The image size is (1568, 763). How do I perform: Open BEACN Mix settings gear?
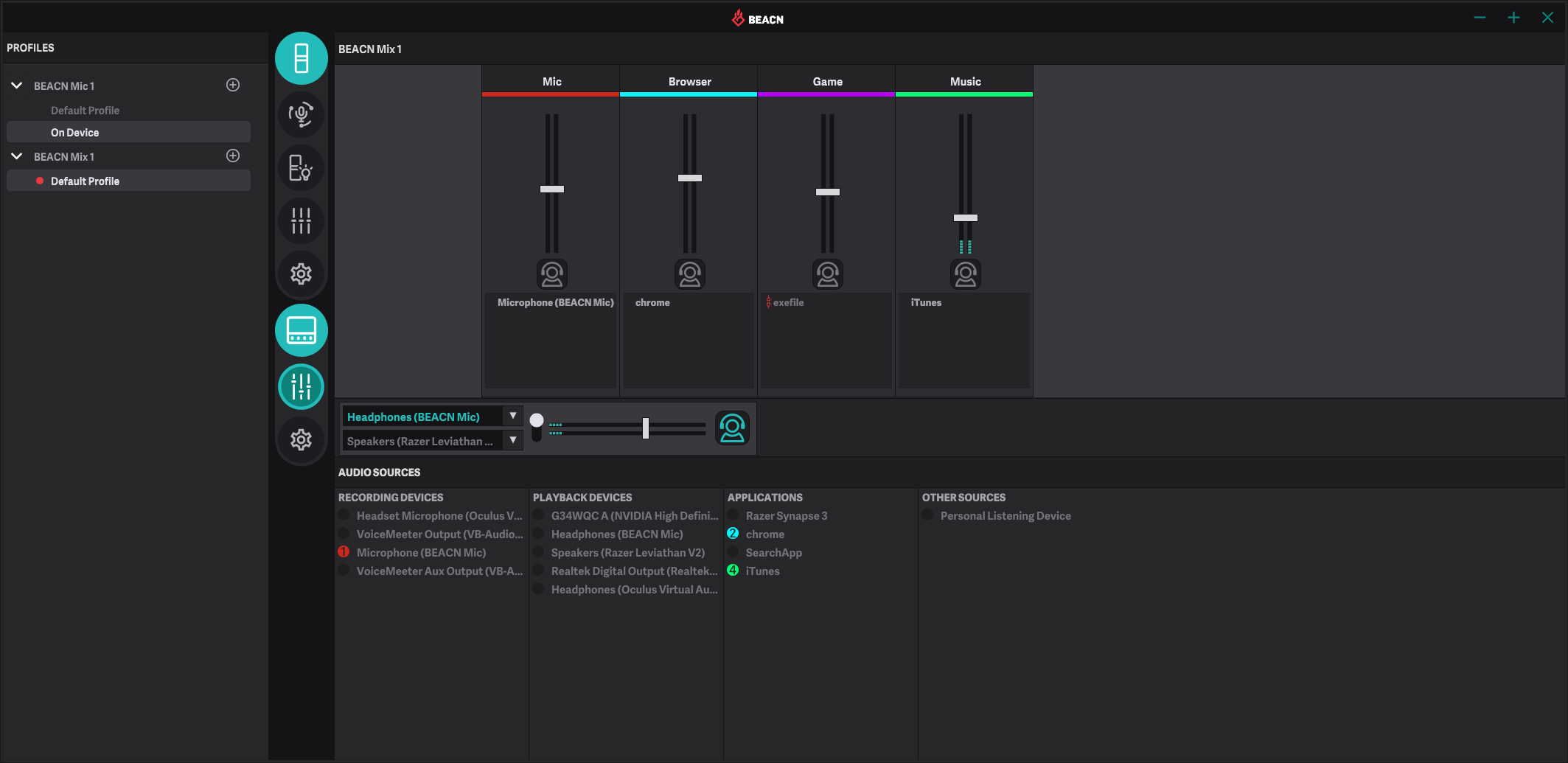(x=301, y=440)
